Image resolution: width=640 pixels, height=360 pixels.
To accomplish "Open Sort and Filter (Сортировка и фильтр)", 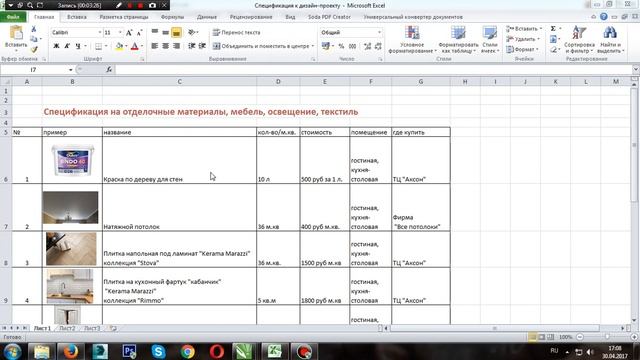I will click(579, 40).
